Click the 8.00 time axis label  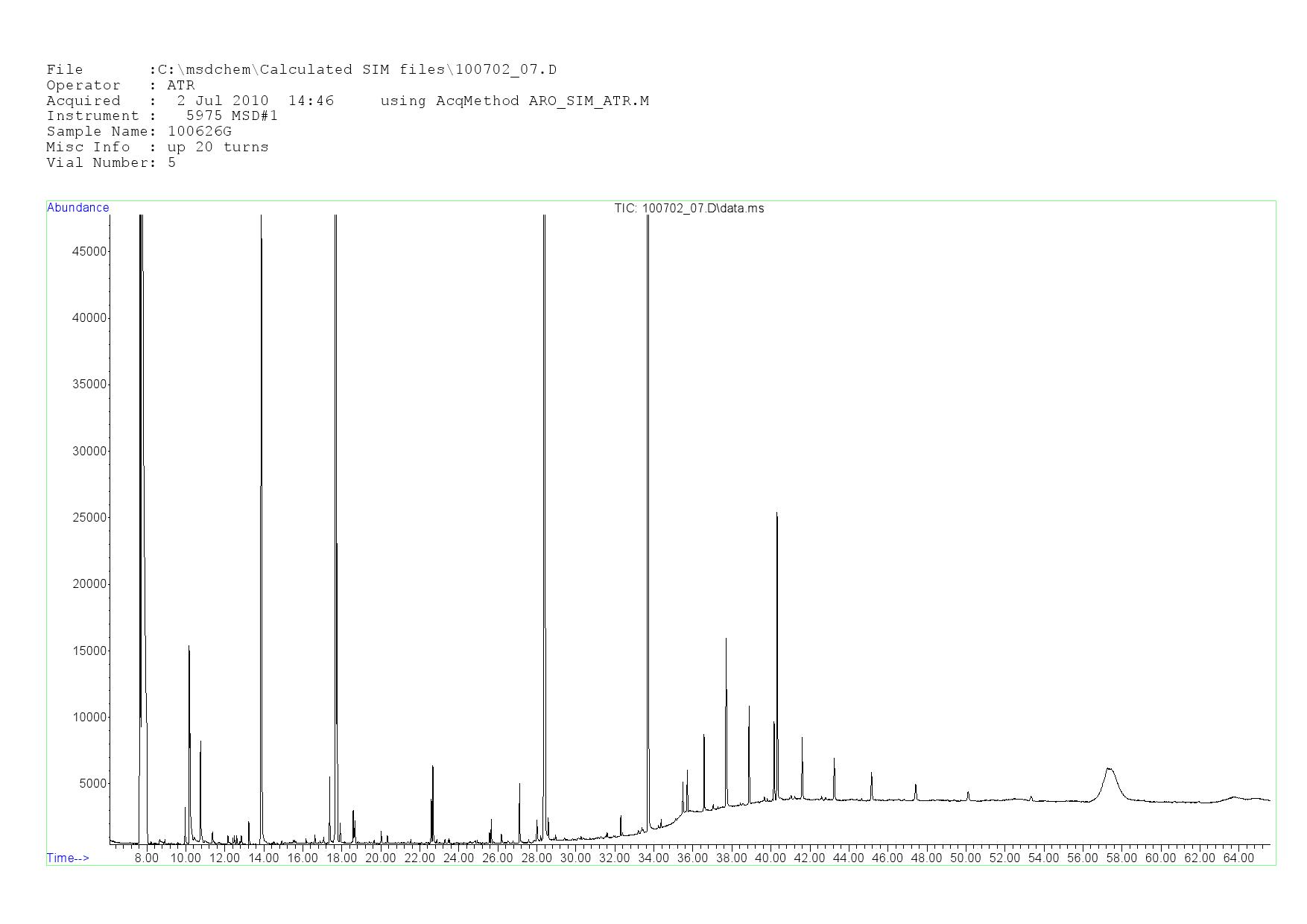147,858
